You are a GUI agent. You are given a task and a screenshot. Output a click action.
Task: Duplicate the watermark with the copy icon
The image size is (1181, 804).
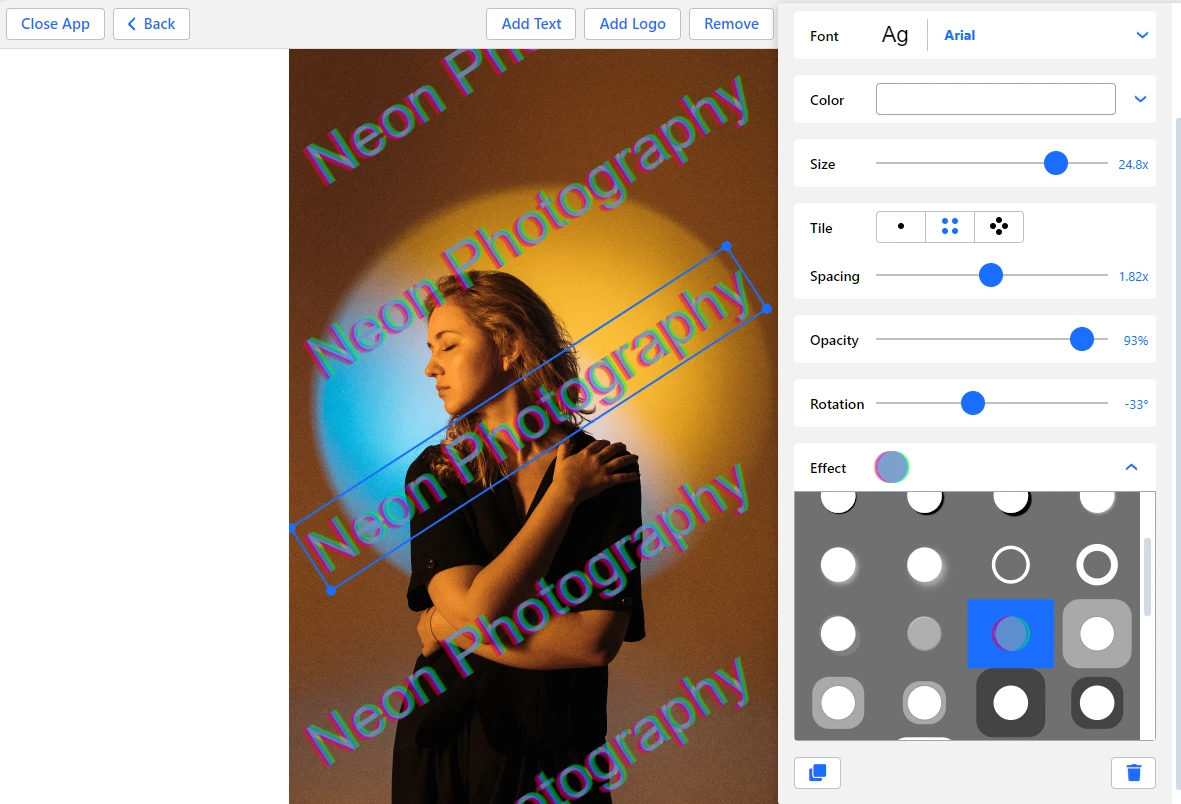[x=817, y=772]
